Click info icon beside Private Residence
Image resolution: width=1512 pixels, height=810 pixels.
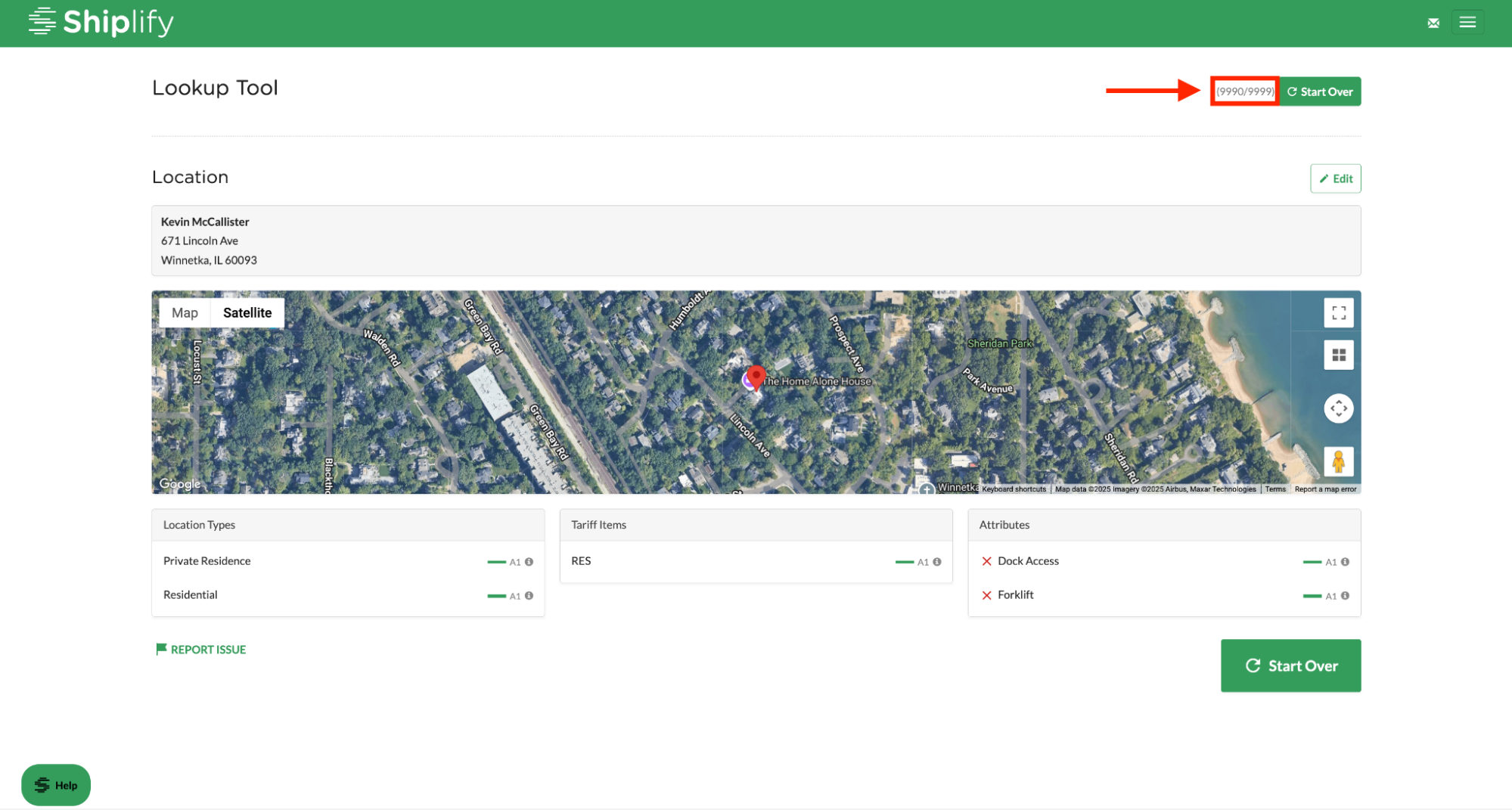pos(529,562)
